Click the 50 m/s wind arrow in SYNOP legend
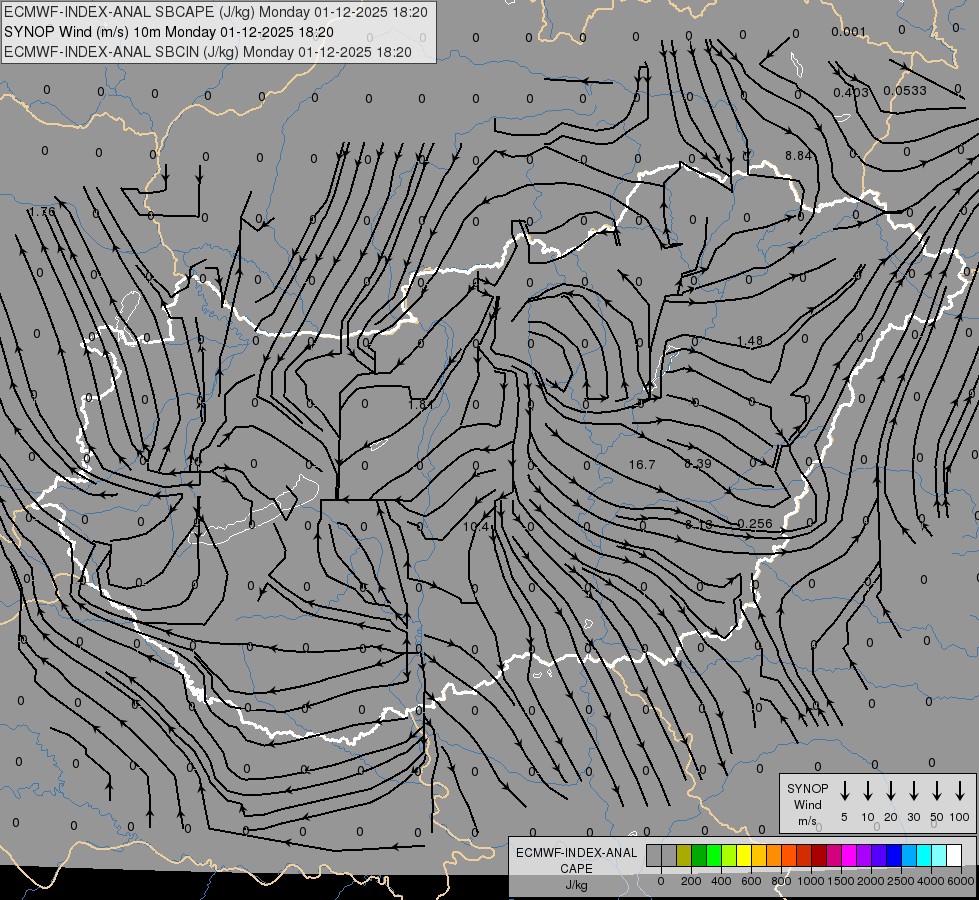This screenshot has width=979, height=900. (x=937, y=791)
